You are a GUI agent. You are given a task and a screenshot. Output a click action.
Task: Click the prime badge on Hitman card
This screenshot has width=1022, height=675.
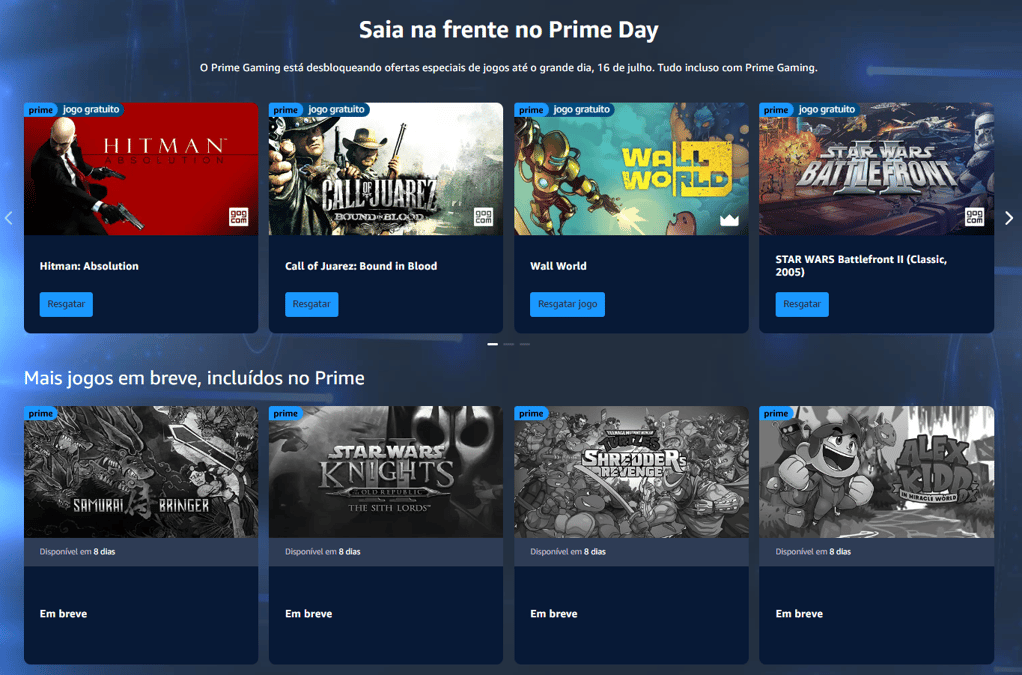[x=40, y=109]
